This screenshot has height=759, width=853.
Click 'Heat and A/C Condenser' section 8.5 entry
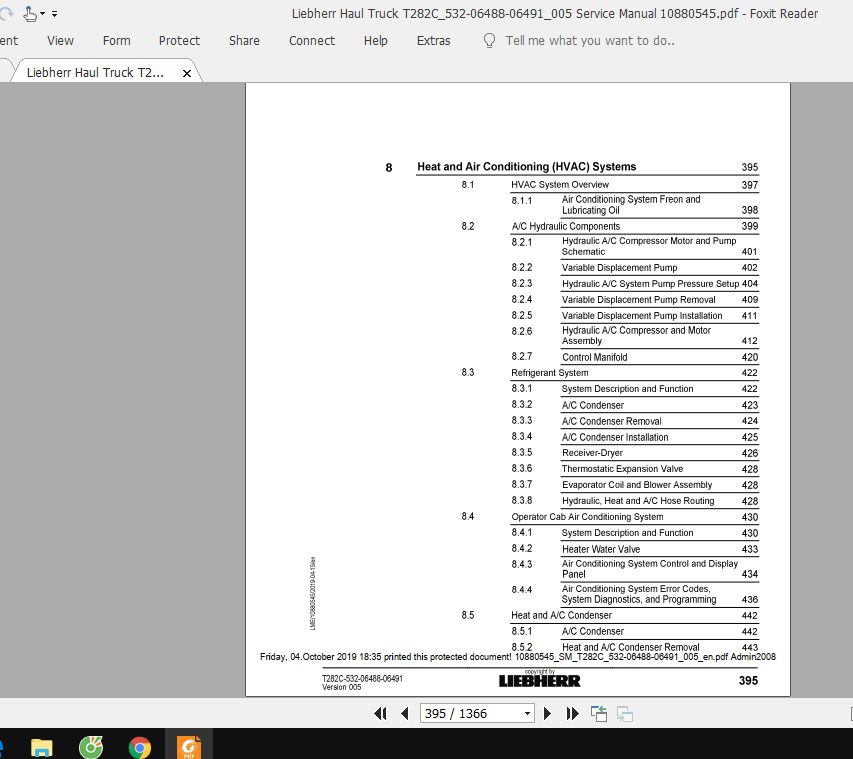coord(561,615)
